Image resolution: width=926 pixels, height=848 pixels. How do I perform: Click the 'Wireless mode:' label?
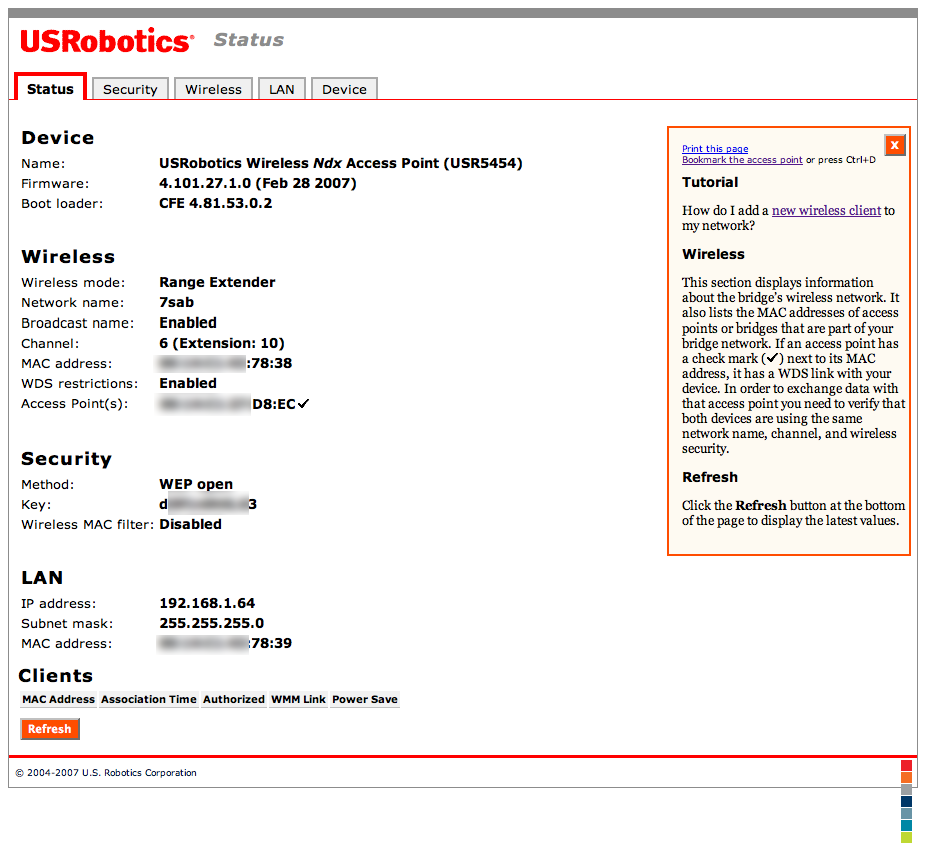[73, 283]
